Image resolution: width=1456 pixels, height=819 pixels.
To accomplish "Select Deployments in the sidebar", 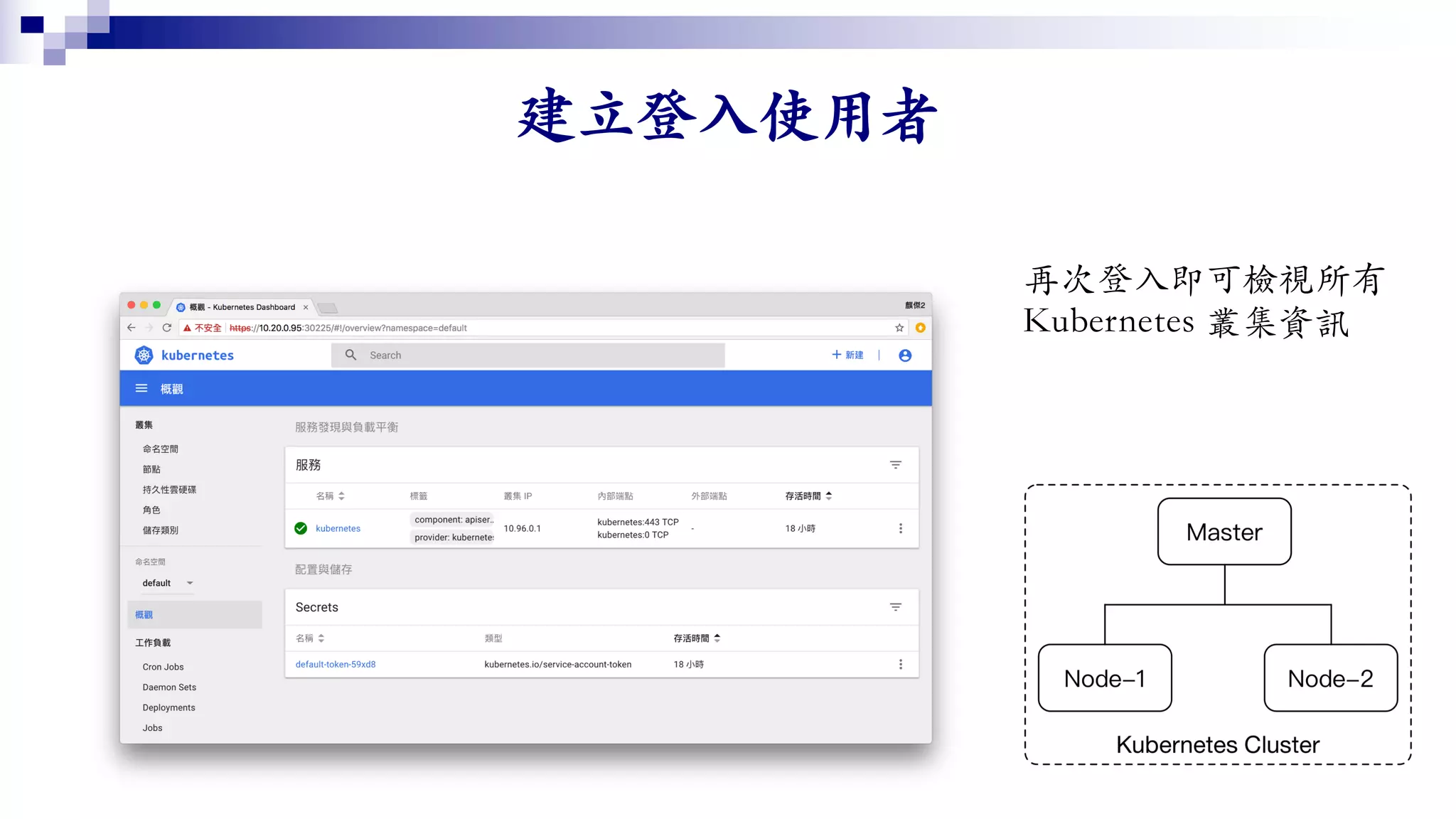I will click(168, 707).
